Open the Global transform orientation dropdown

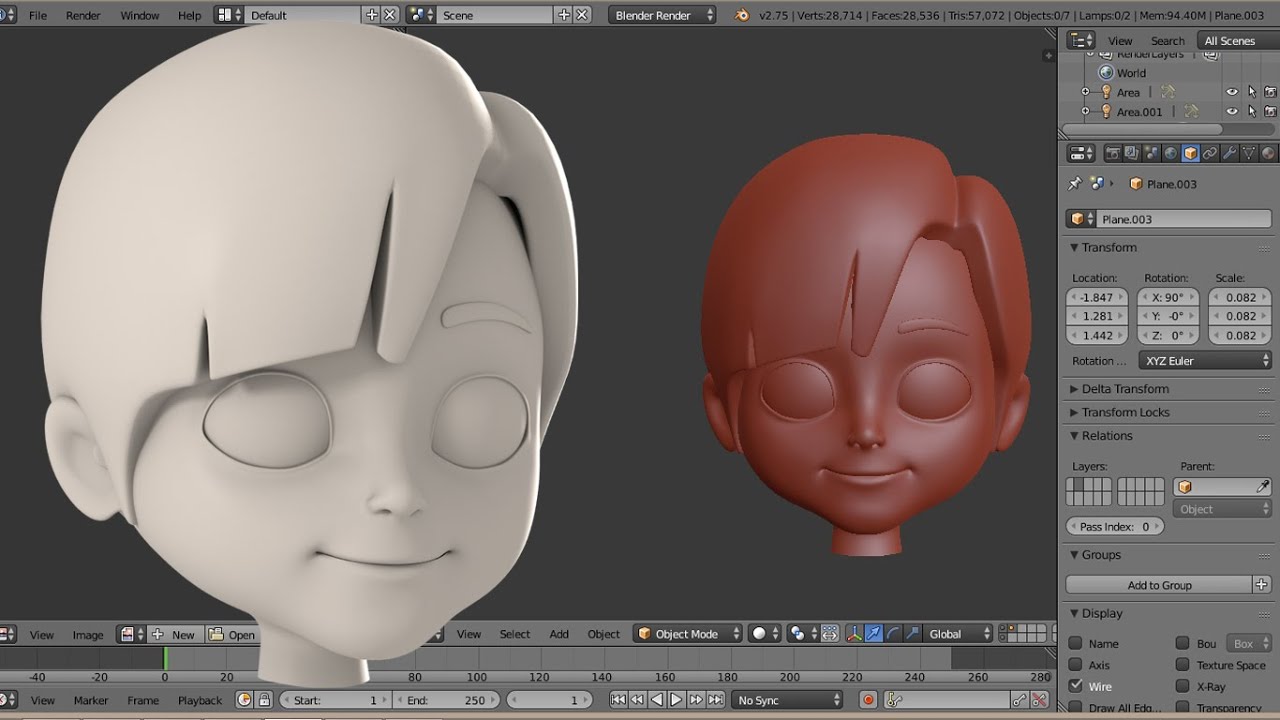(959, 633)
